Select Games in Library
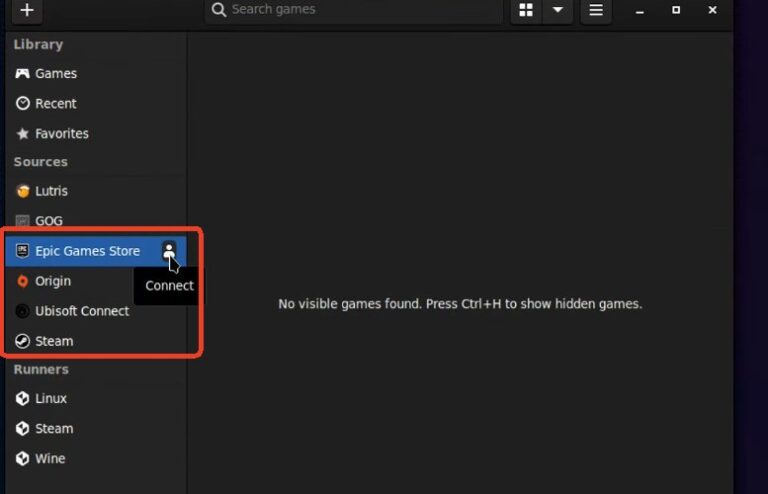Screen dimensions: 768x494 (x=96, y=73)
